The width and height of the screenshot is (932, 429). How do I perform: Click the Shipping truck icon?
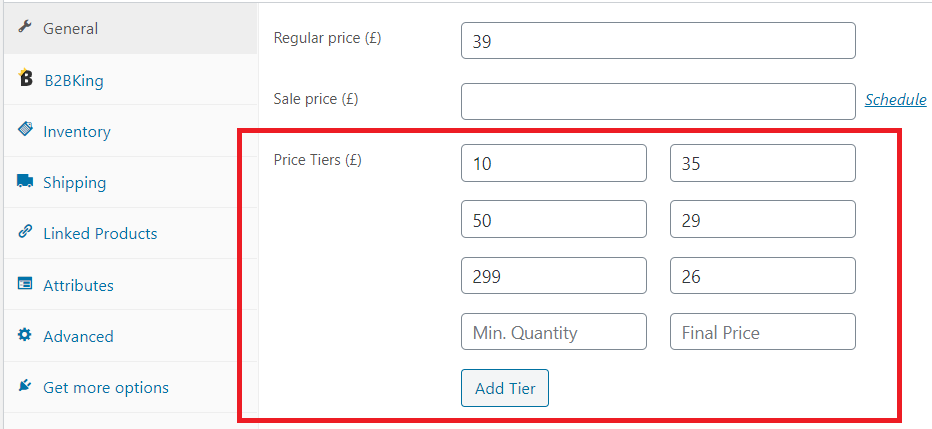click(25, 181)
